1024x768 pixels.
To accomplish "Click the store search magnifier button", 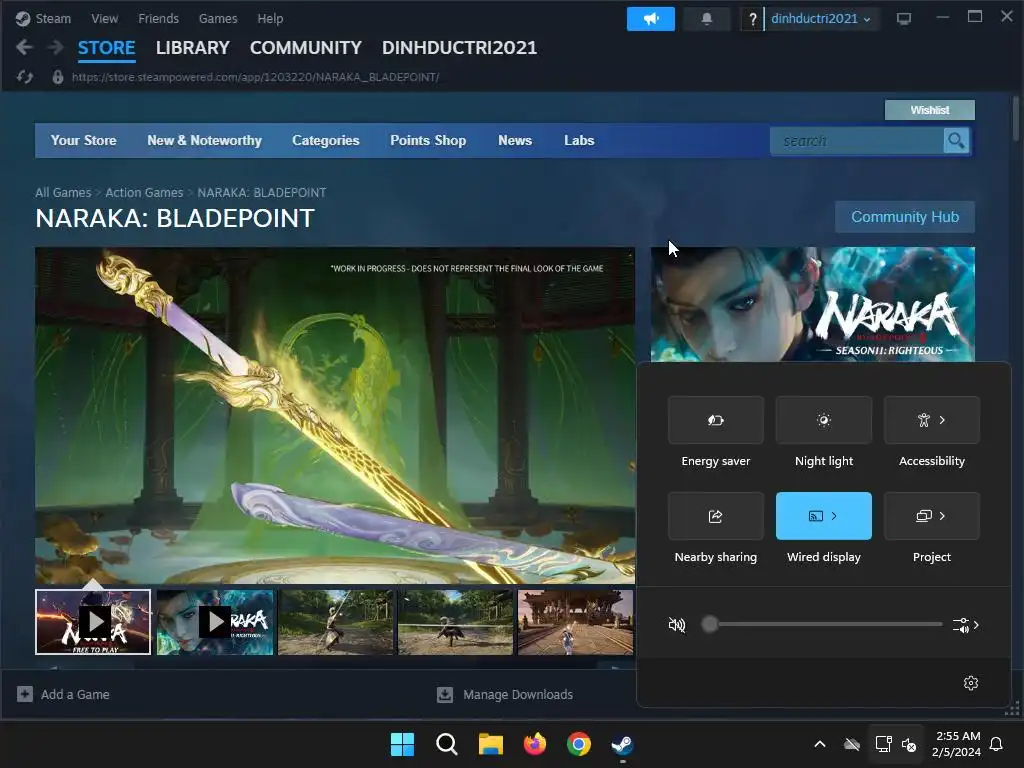I will pos(956,140).
